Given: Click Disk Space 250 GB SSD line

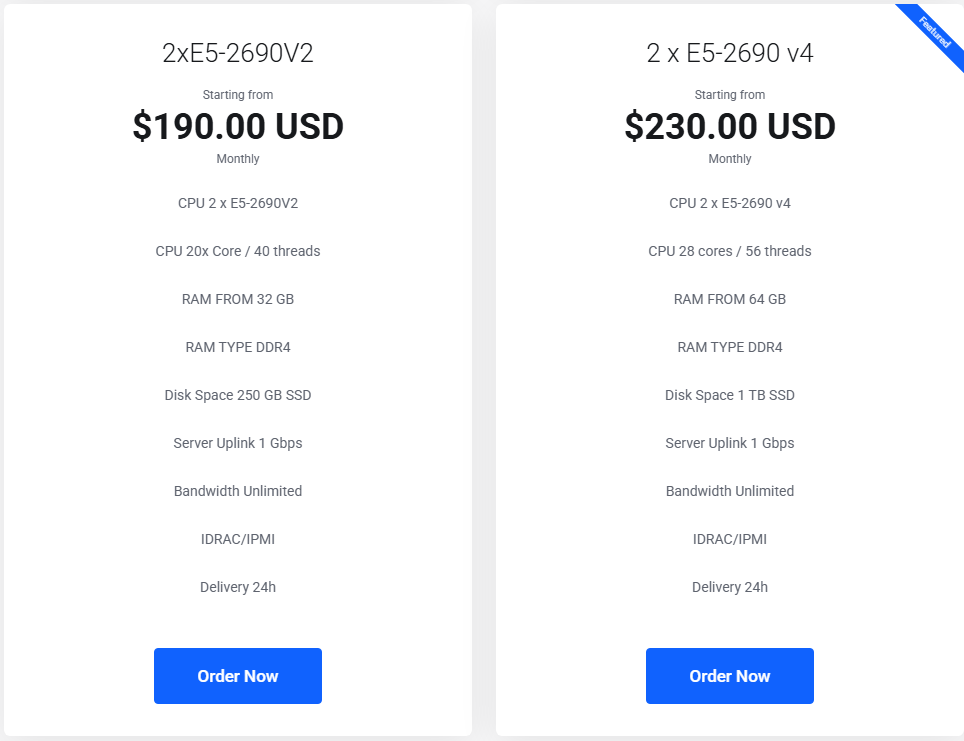Looking at the screenshot, I should pos(238,395).
